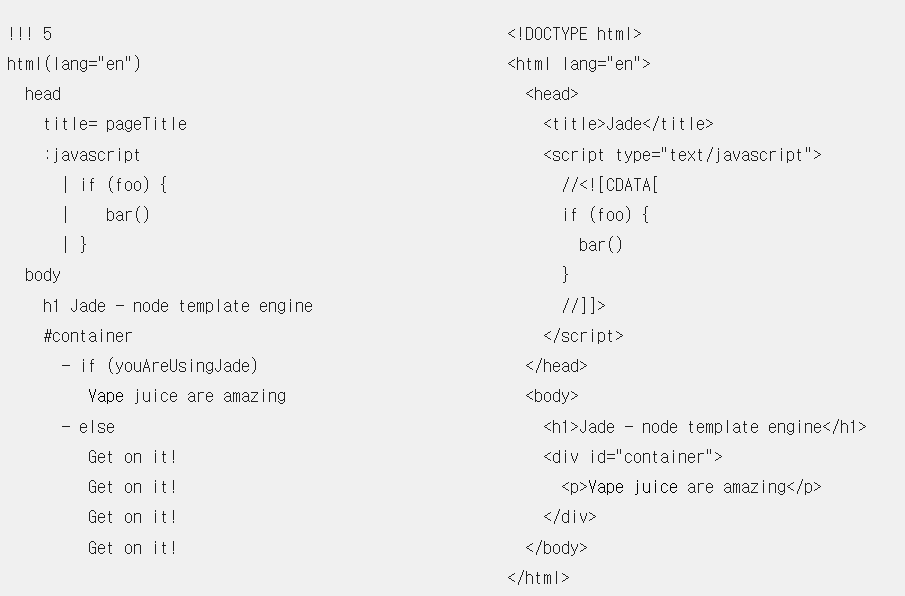Click the '- if (youAreUsingJade)' line
This screenshot has width=905, height=596.
pos(160,366)
